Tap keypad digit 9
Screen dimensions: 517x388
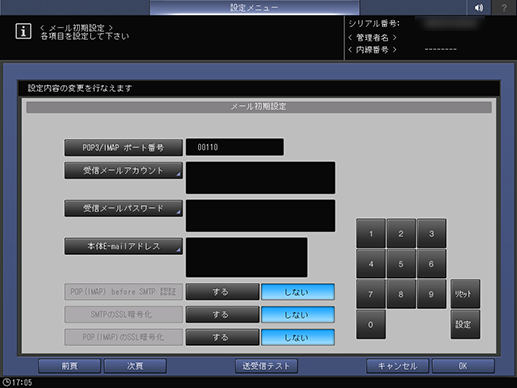[431, 294]
